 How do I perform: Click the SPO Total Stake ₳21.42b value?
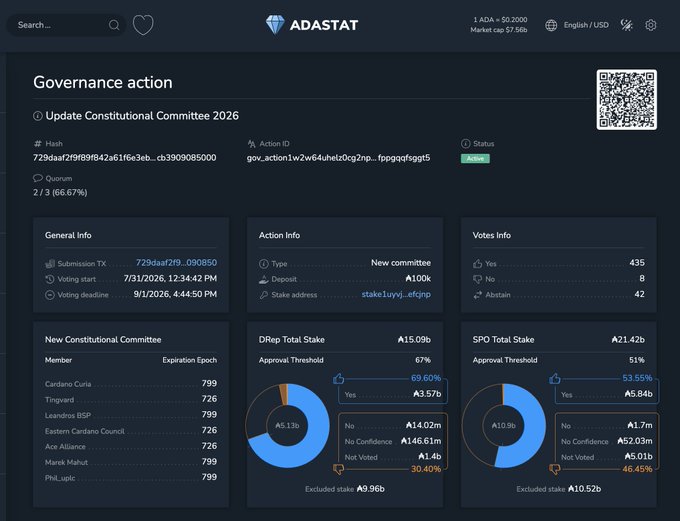tap(628, 340)
